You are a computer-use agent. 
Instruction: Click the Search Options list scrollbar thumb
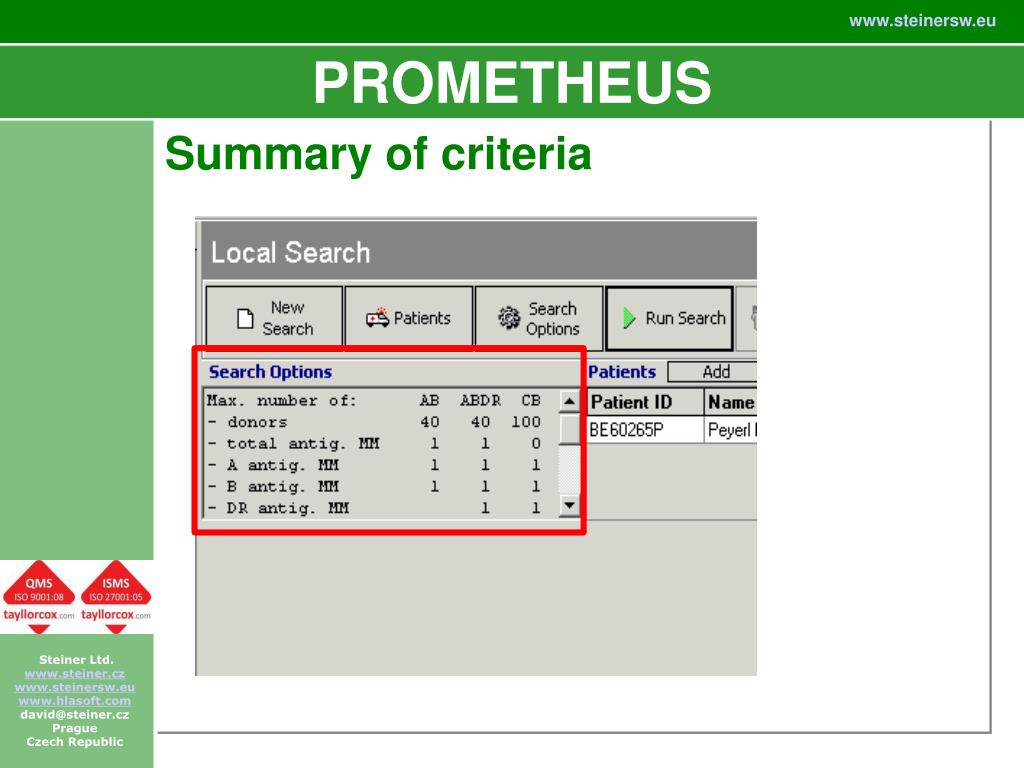[x=569, y=430]
